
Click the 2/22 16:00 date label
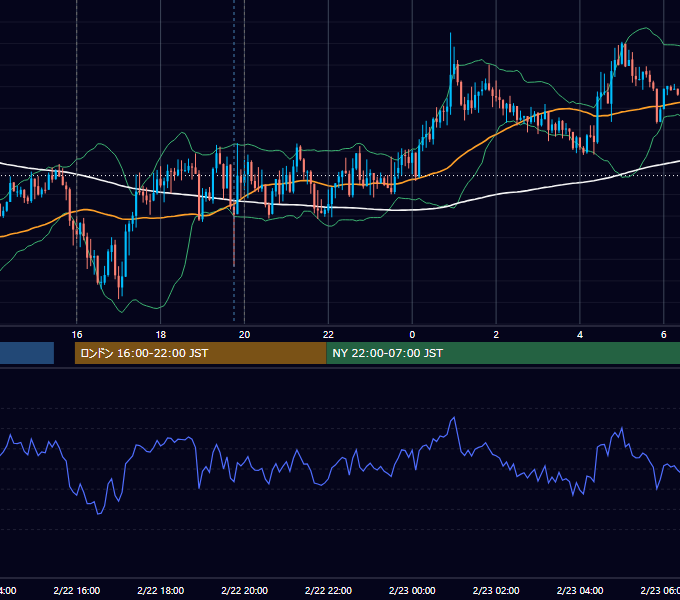tap(77, 590)
